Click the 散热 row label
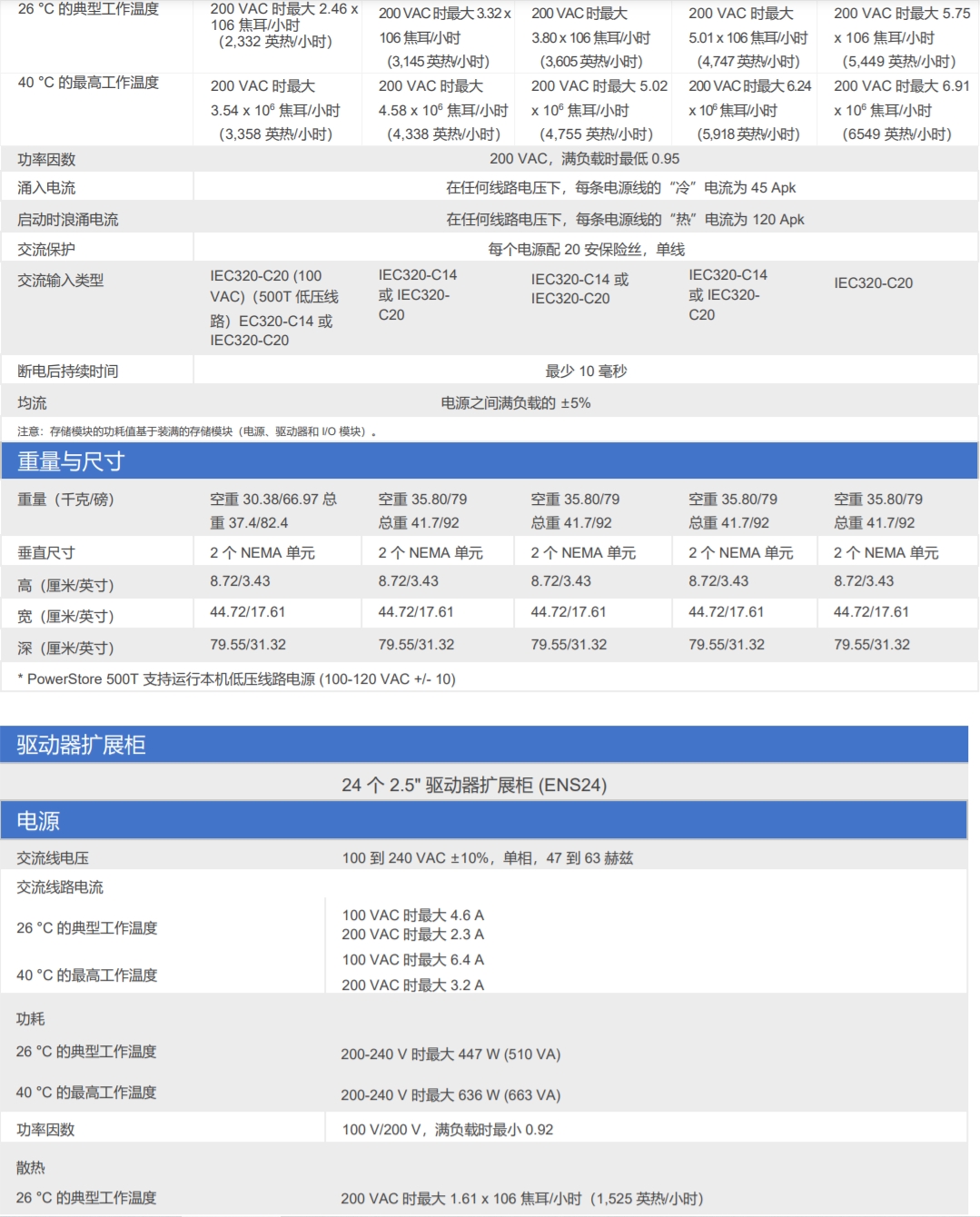Viewport: 980px width, 1217px height. pyautogui.click(x=31, y=1168)
